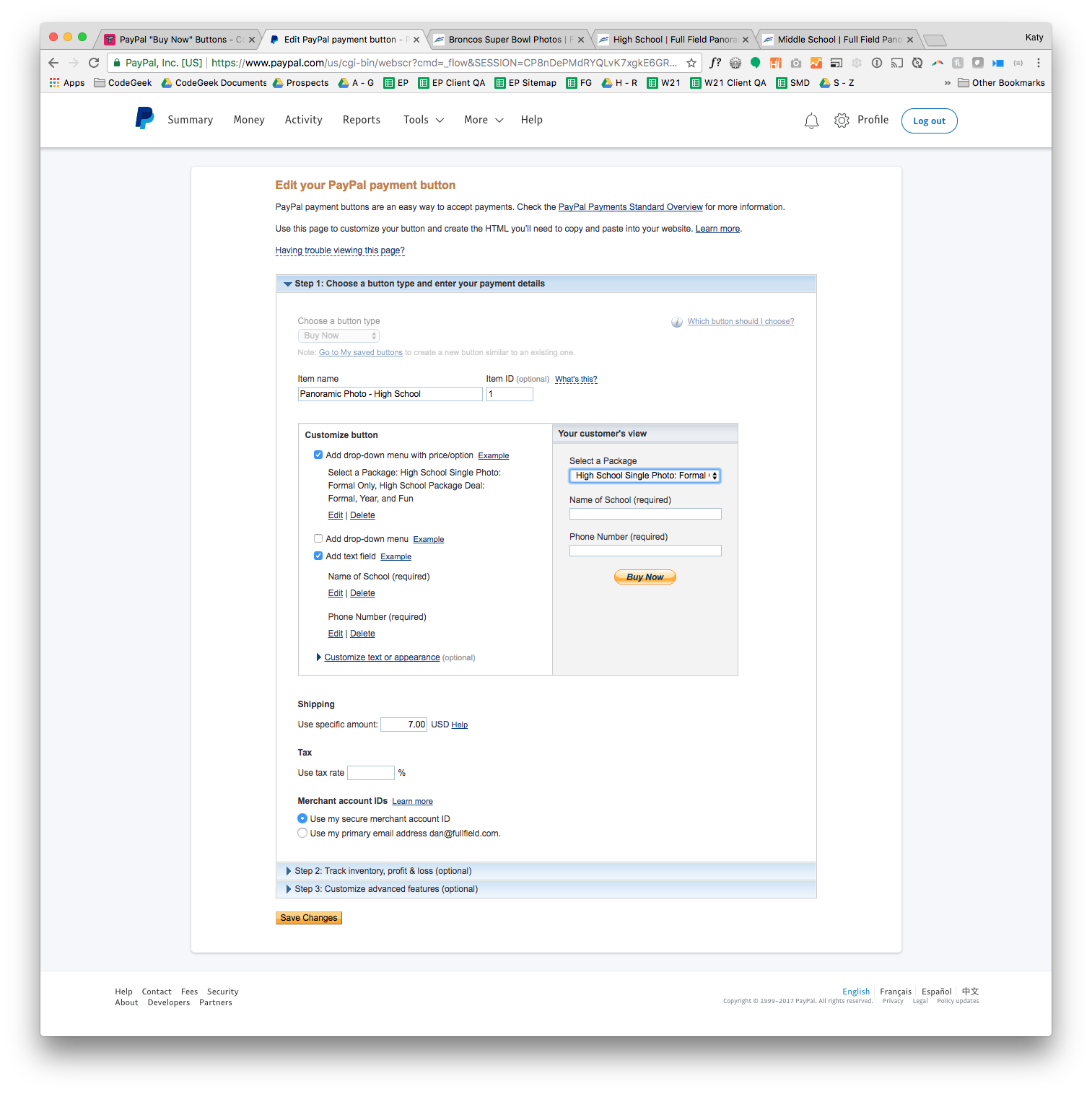1092x1094 pixels.
Task: Switch footer language to Français
Action: click(x=896, y=992)
